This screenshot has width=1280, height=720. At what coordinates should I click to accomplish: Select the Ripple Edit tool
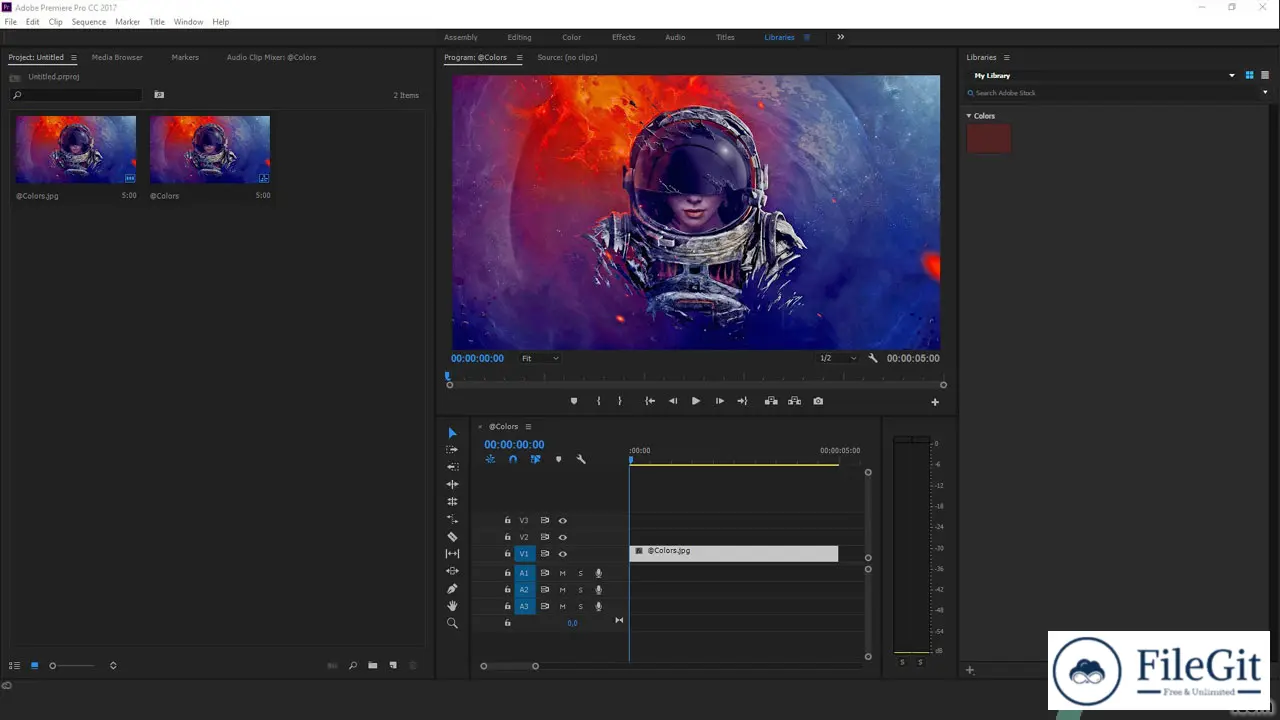(x=452, y=484)
